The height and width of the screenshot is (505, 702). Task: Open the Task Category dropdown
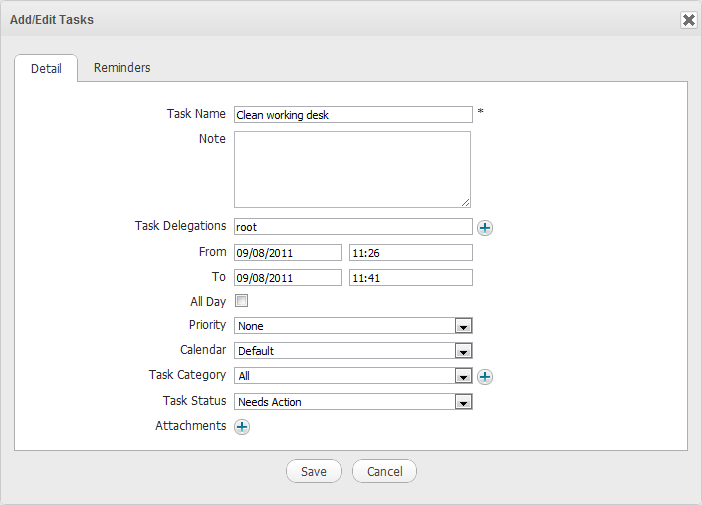(x=462, y=377)
